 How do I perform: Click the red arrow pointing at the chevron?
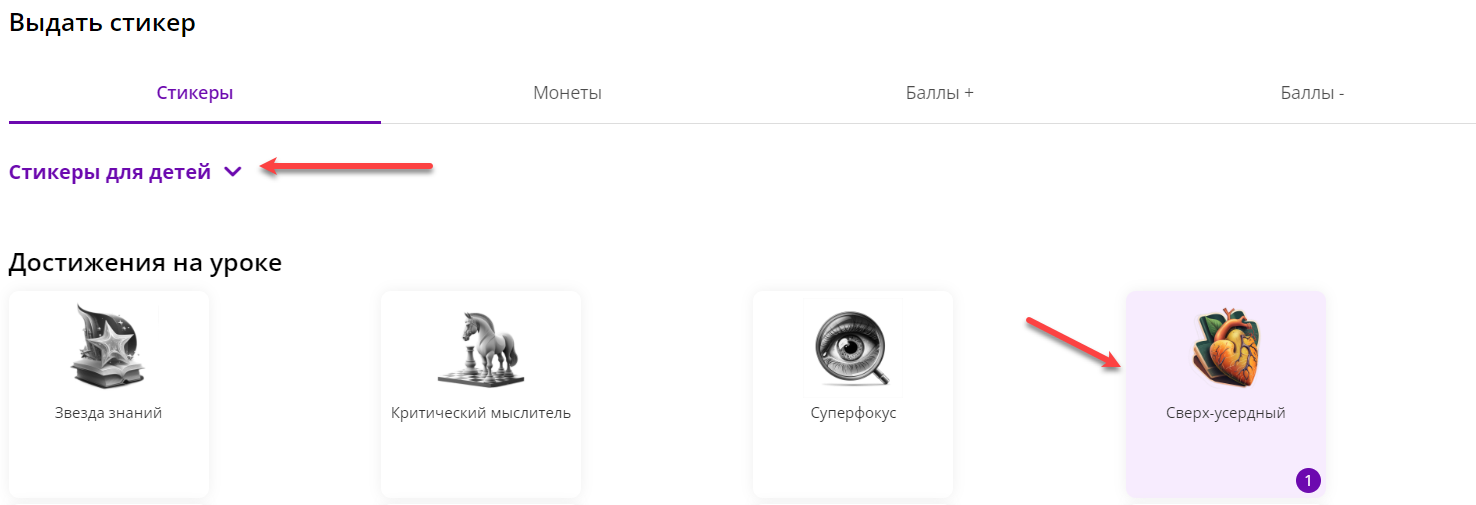346,166
